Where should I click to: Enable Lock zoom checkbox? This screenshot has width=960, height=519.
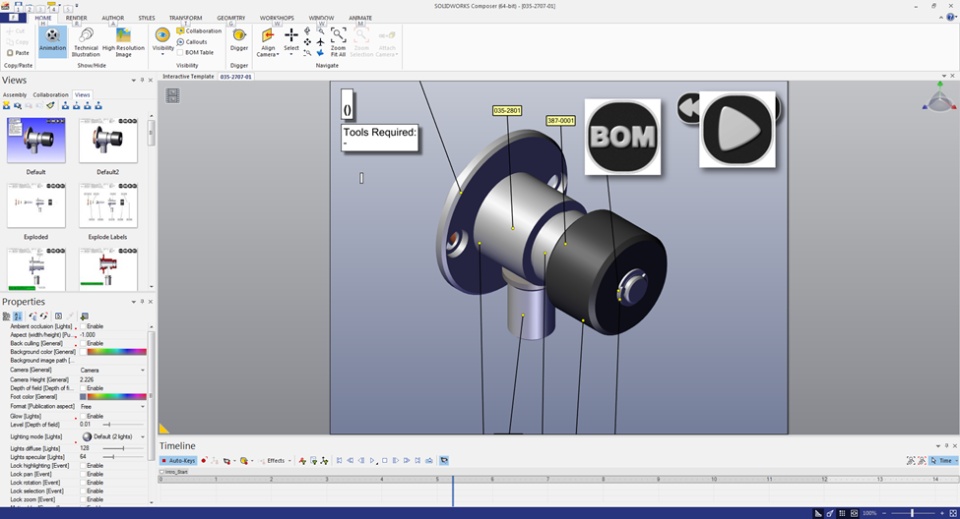coord(83,499)
